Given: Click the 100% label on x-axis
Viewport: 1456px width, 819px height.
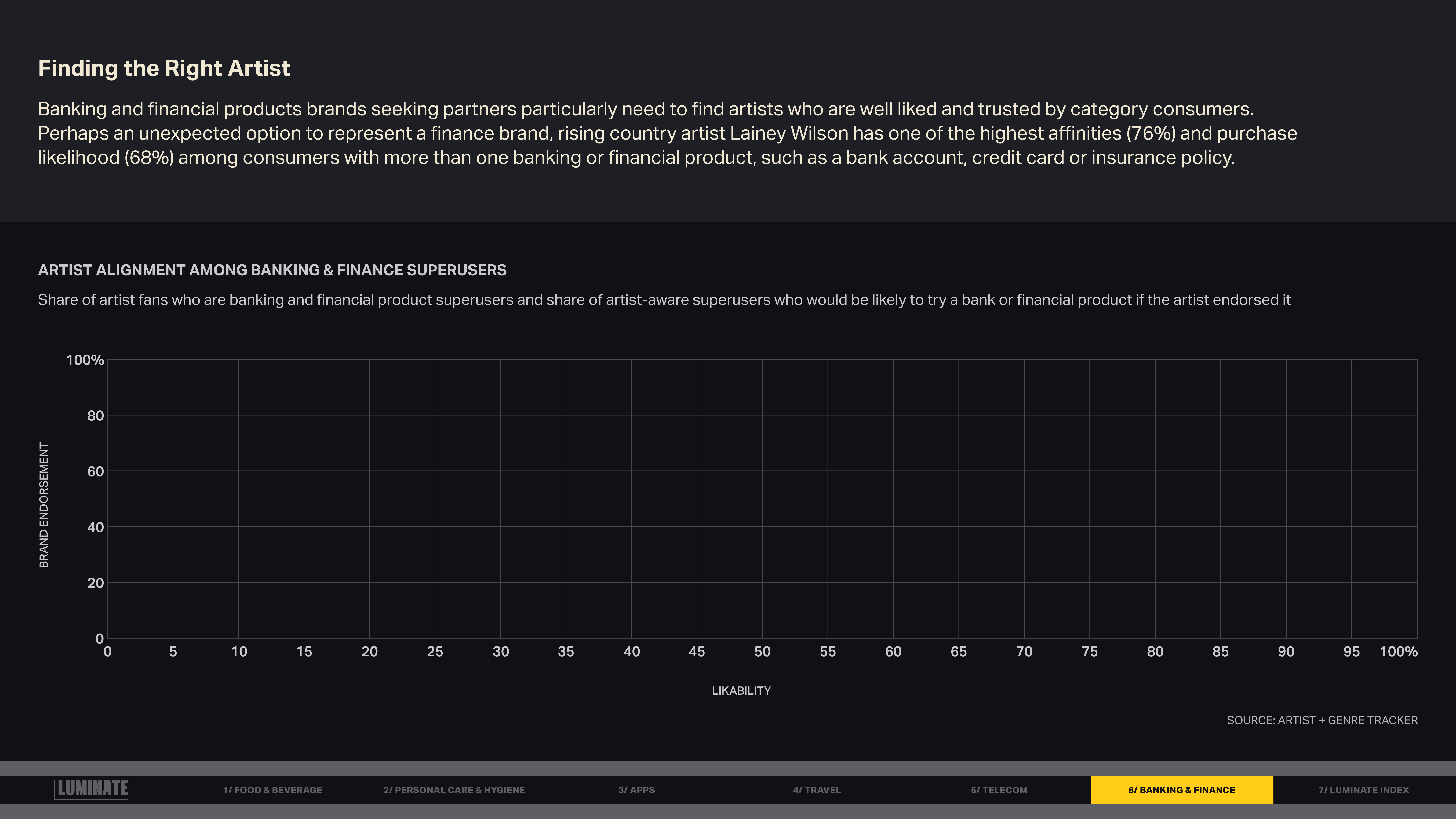Looking at the screenshot, I should 1398,652.
